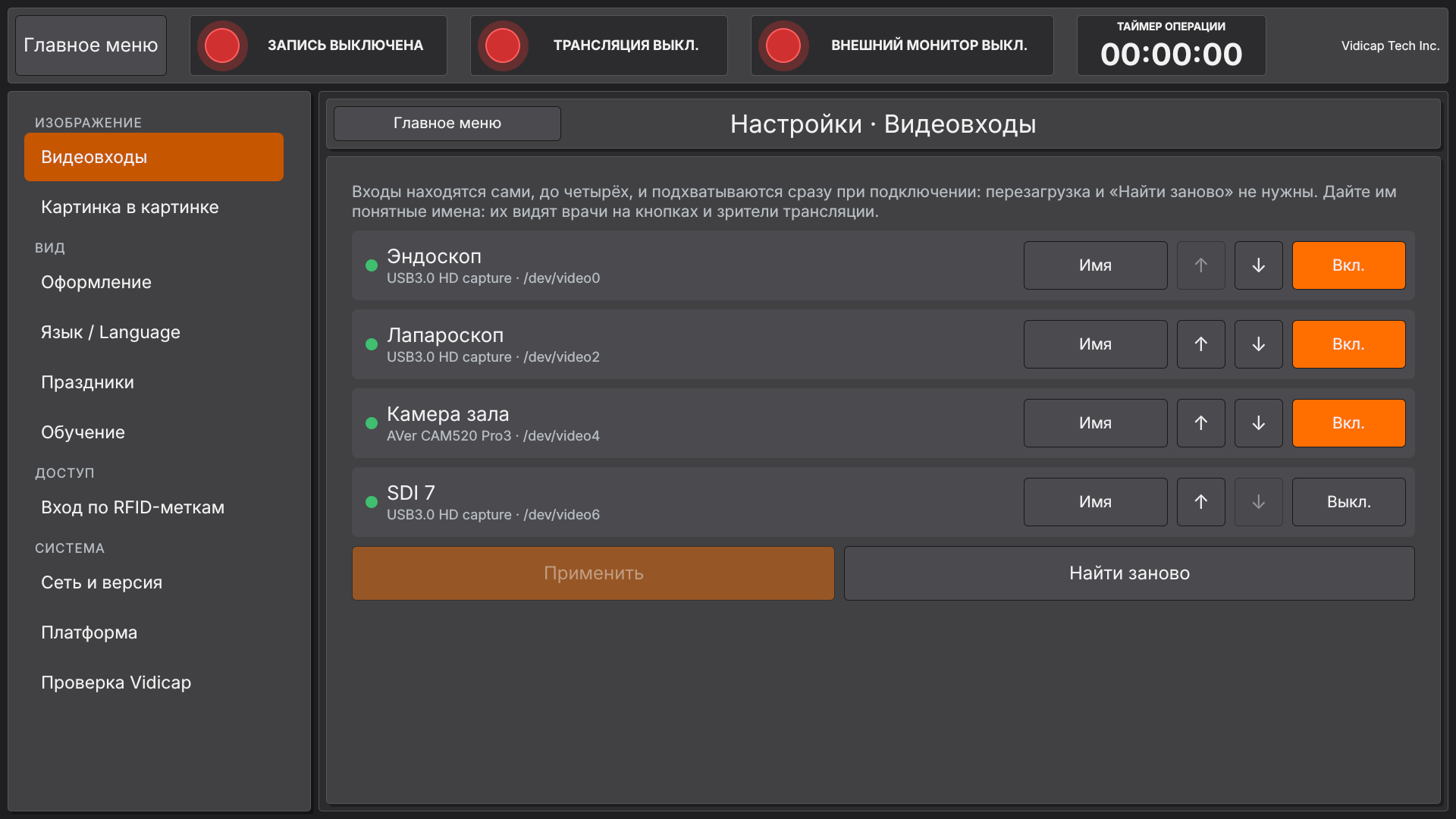Click Главное меню in top bar

coord(91,45)
